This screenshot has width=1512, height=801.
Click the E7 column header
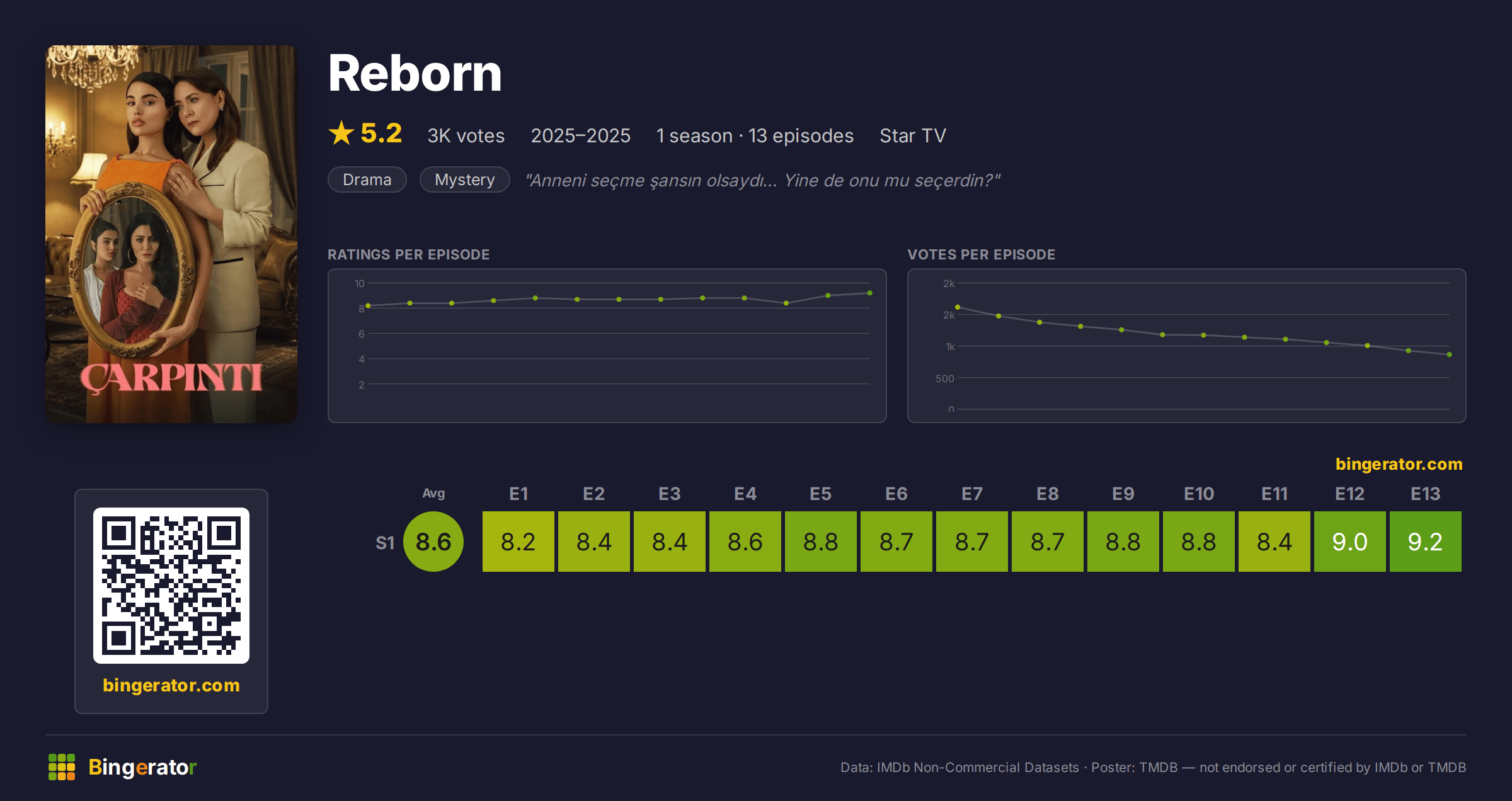972,494
